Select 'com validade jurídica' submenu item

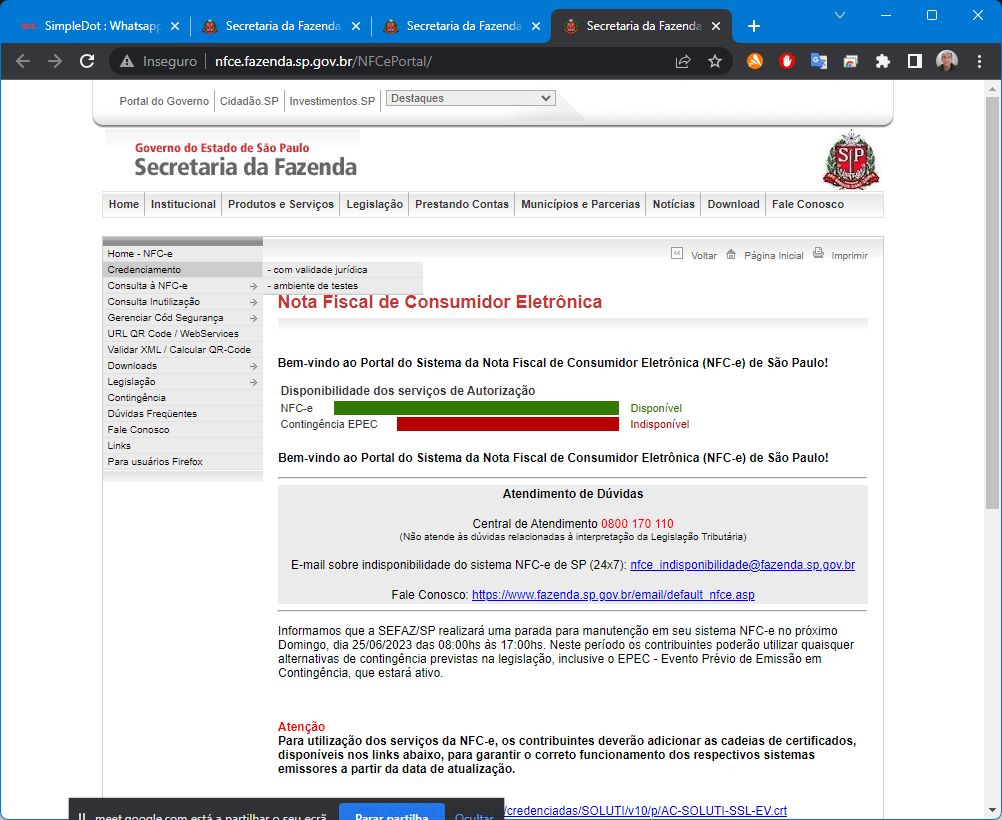click(x=320, y=270)
